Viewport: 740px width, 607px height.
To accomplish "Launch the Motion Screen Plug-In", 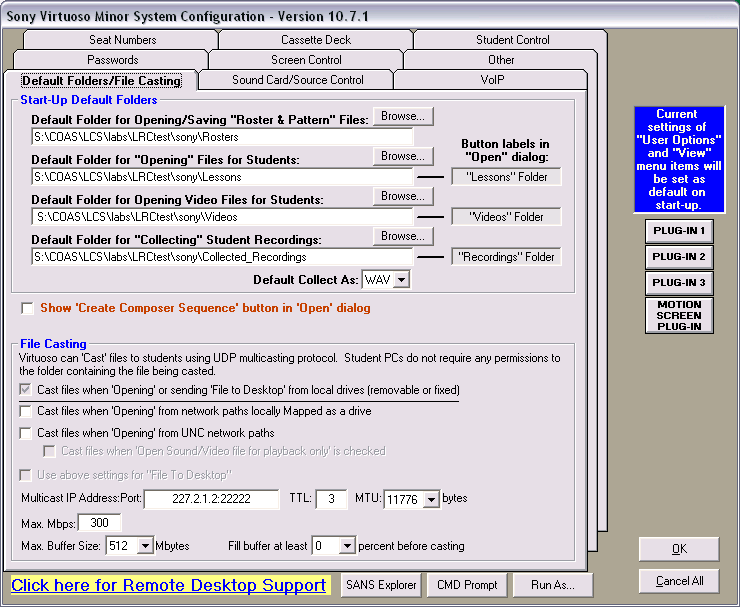I will point(679,315).
